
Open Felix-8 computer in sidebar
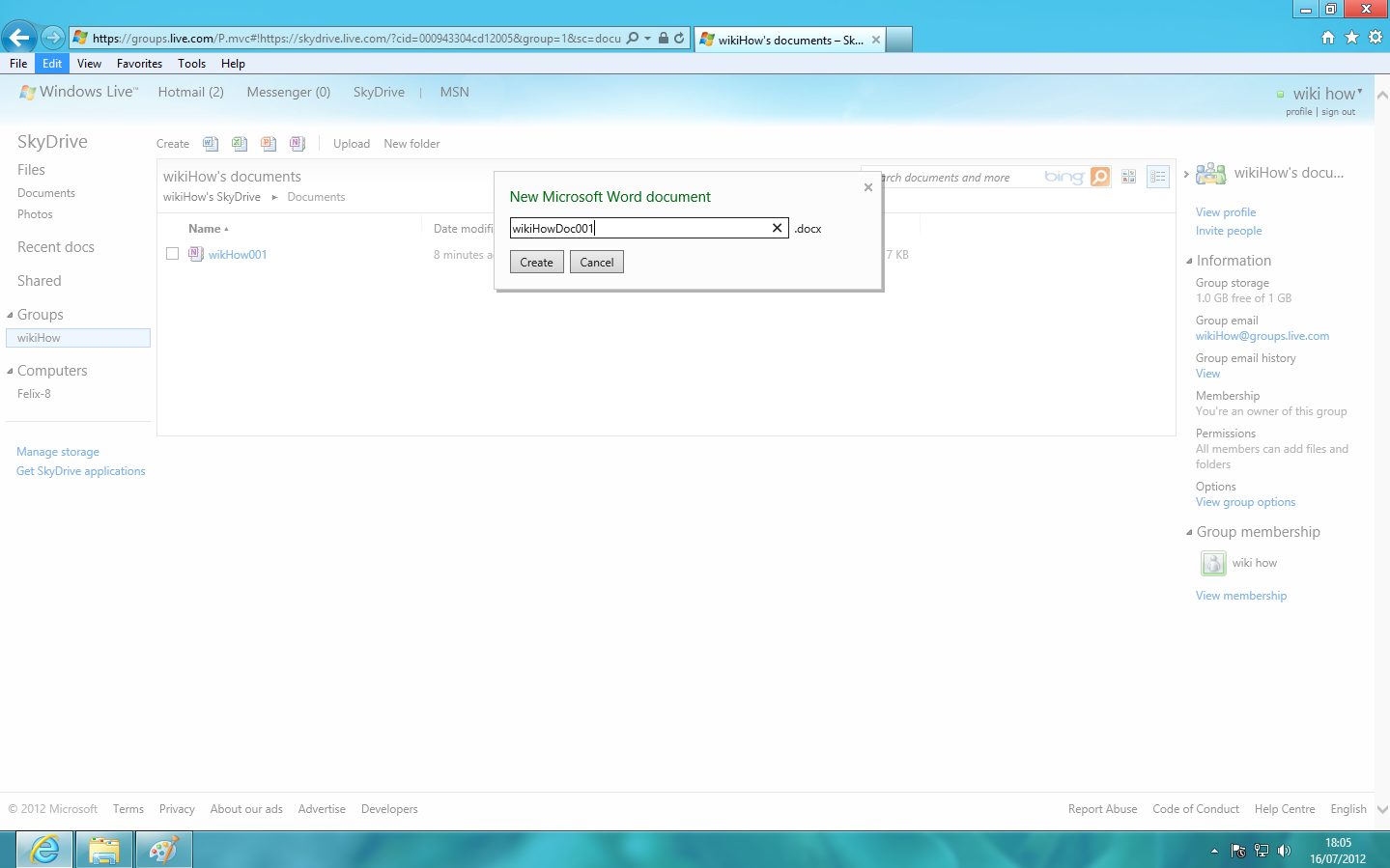click(34, 394)
